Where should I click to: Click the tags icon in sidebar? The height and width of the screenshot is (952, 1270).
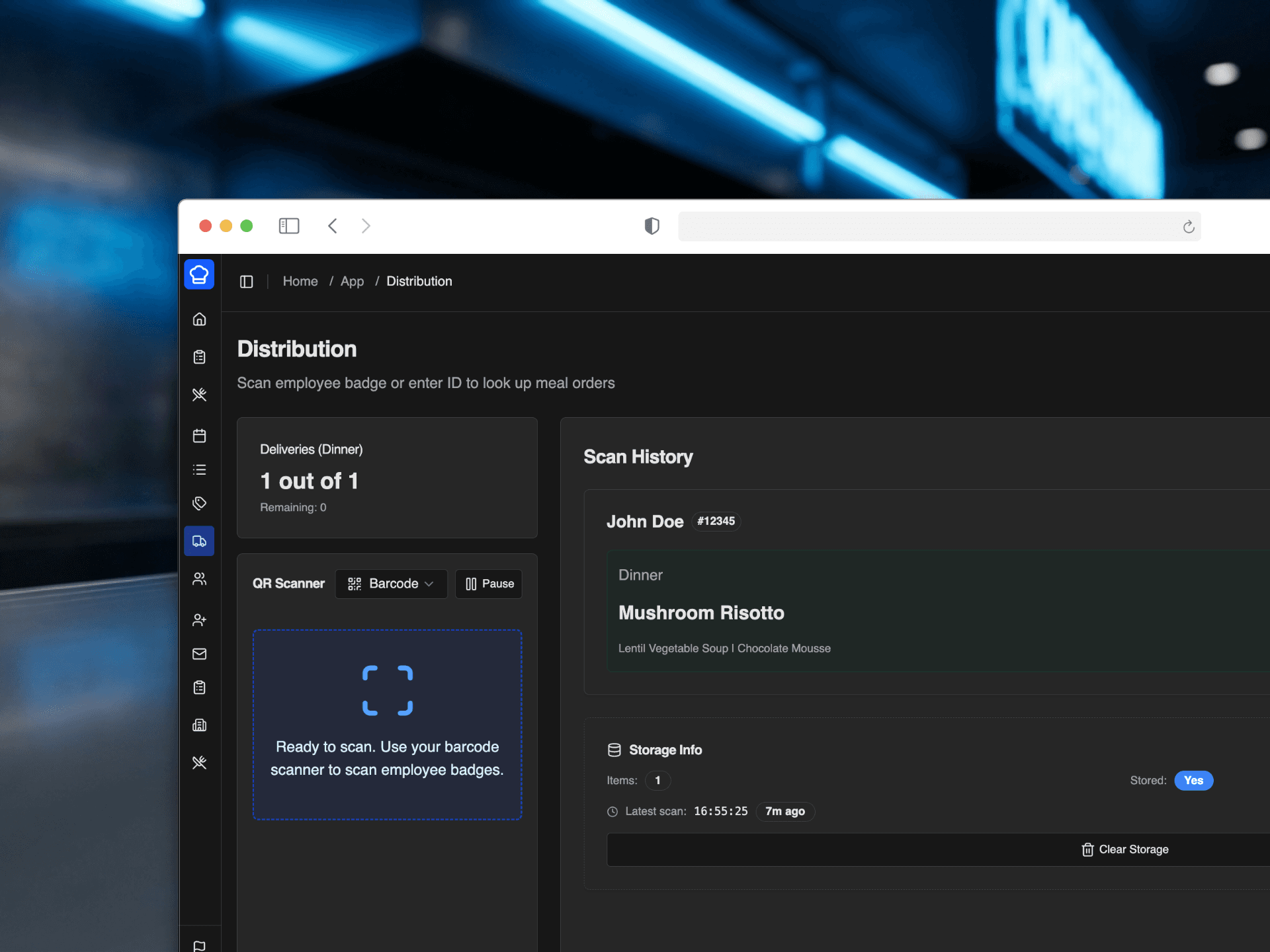[199, 504]
